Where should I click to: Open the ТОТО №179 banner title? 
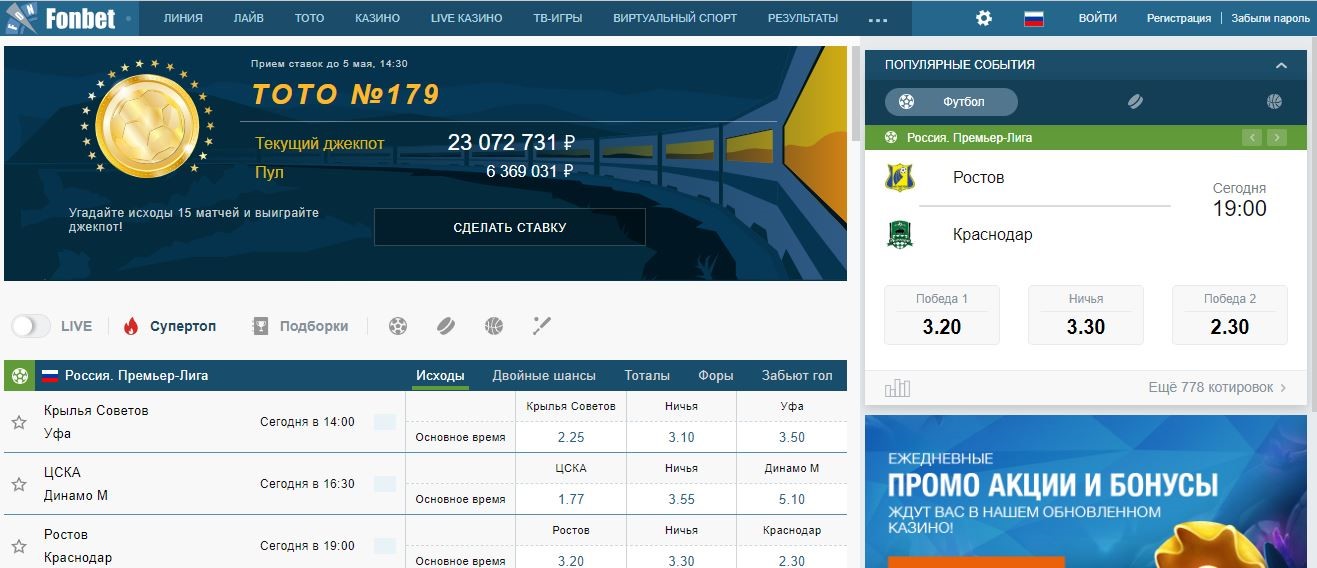345,94
